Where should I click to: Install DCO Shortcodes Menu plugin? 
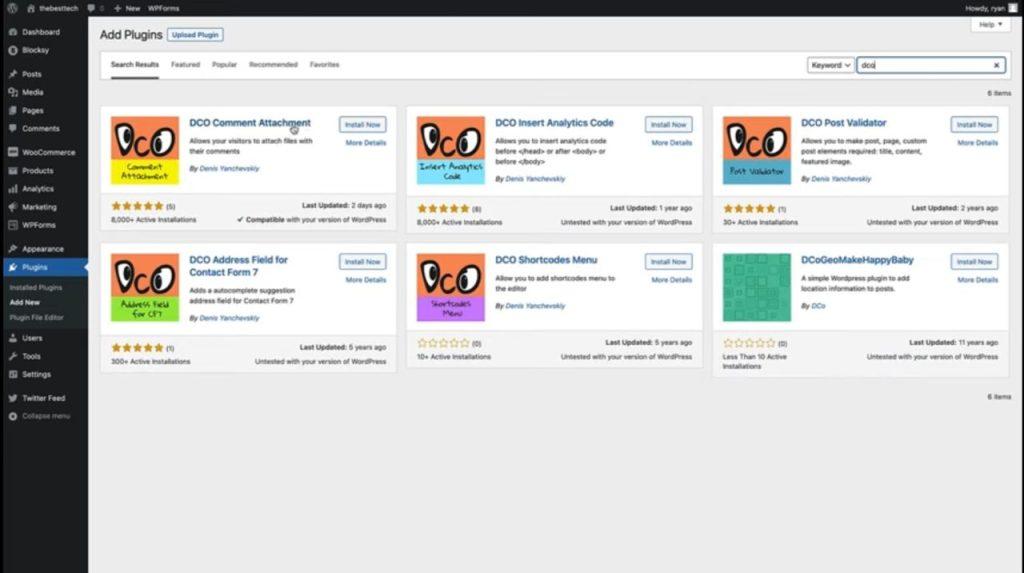pyautogui.click(x=668, y=262)
